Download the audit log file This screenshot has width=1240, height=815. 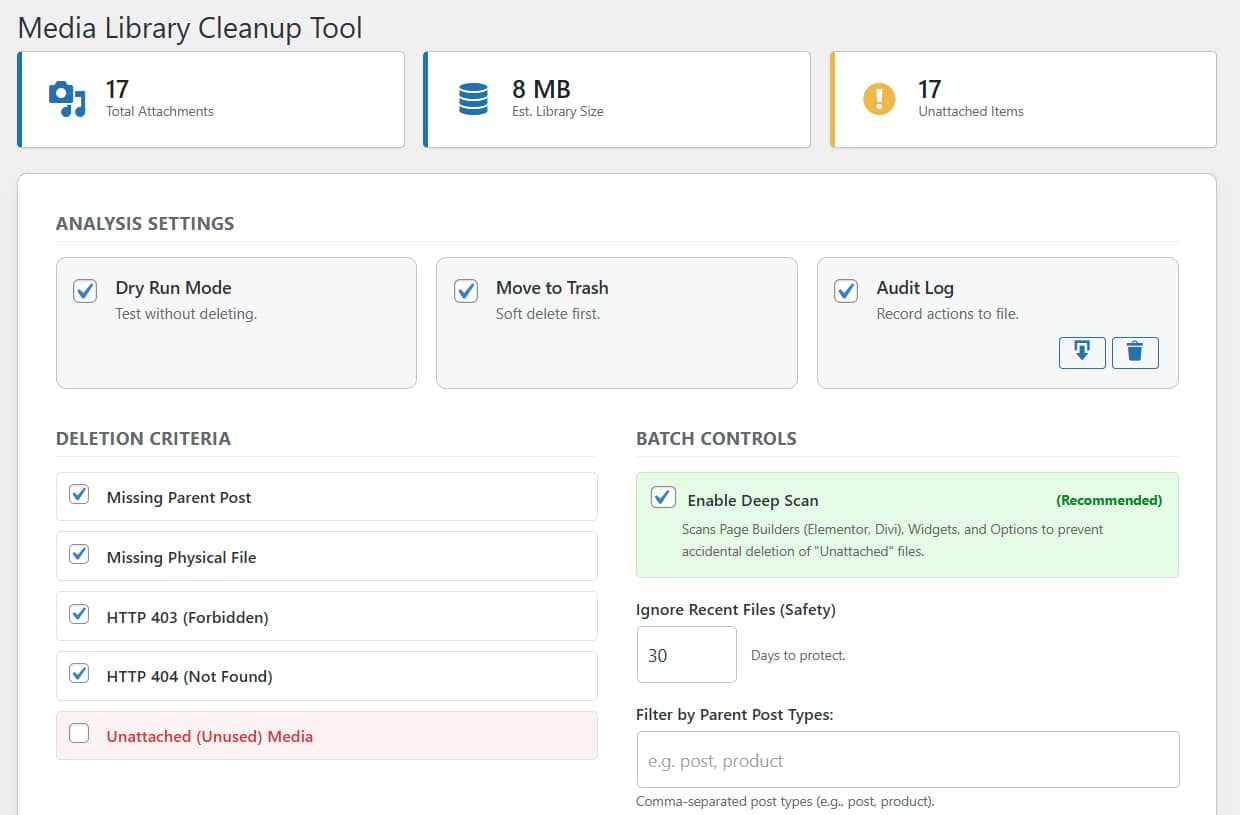point(1082,352)
